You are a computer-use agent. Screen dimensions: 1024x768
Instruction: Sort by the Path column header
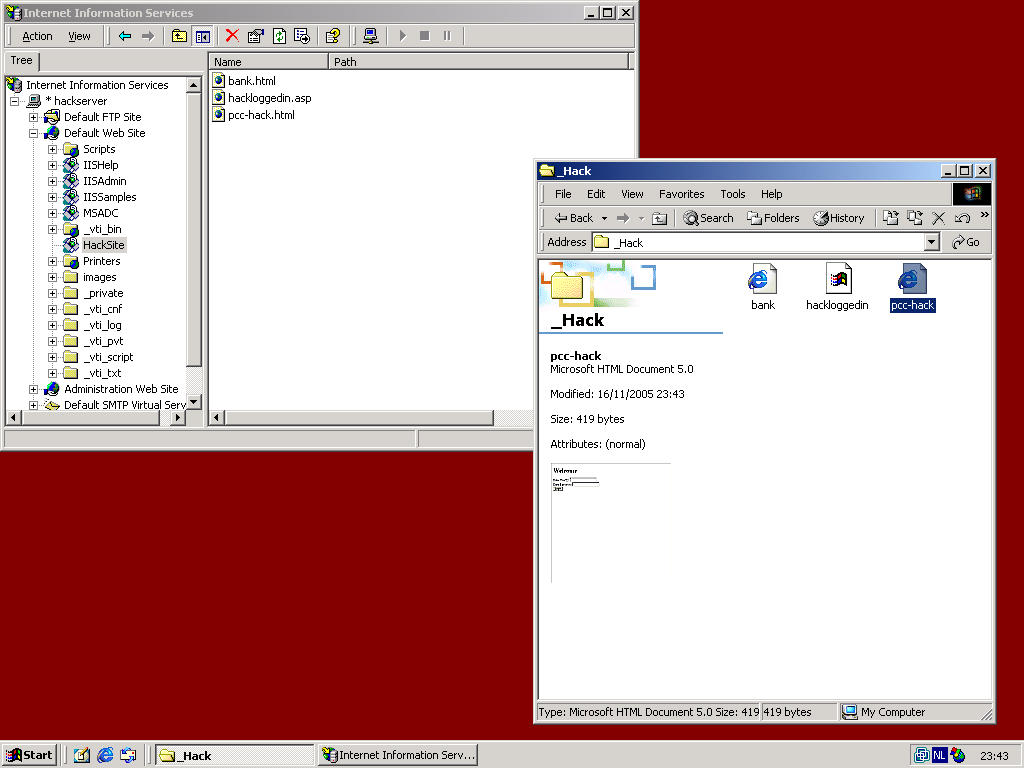(x=477, y=62)
